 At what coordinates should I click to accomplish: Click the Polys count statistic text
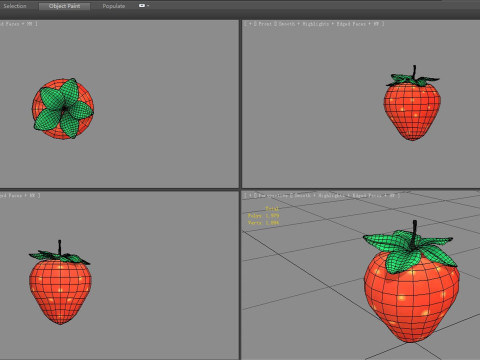pos(263,216)
